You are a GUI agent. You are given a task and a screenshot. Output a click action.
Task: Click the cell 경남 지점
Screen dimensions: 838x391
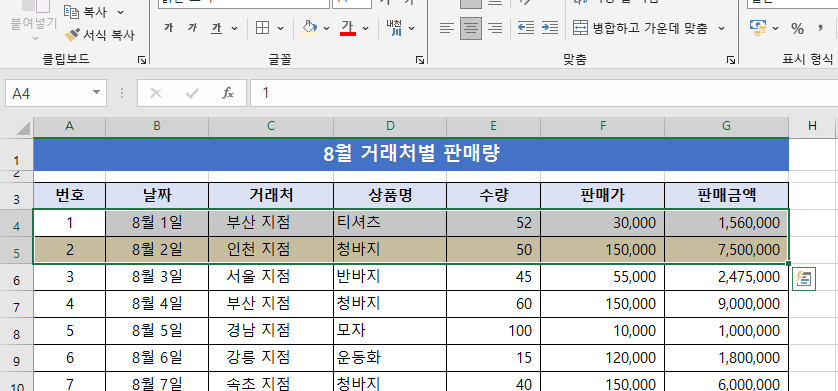point(271,331)
